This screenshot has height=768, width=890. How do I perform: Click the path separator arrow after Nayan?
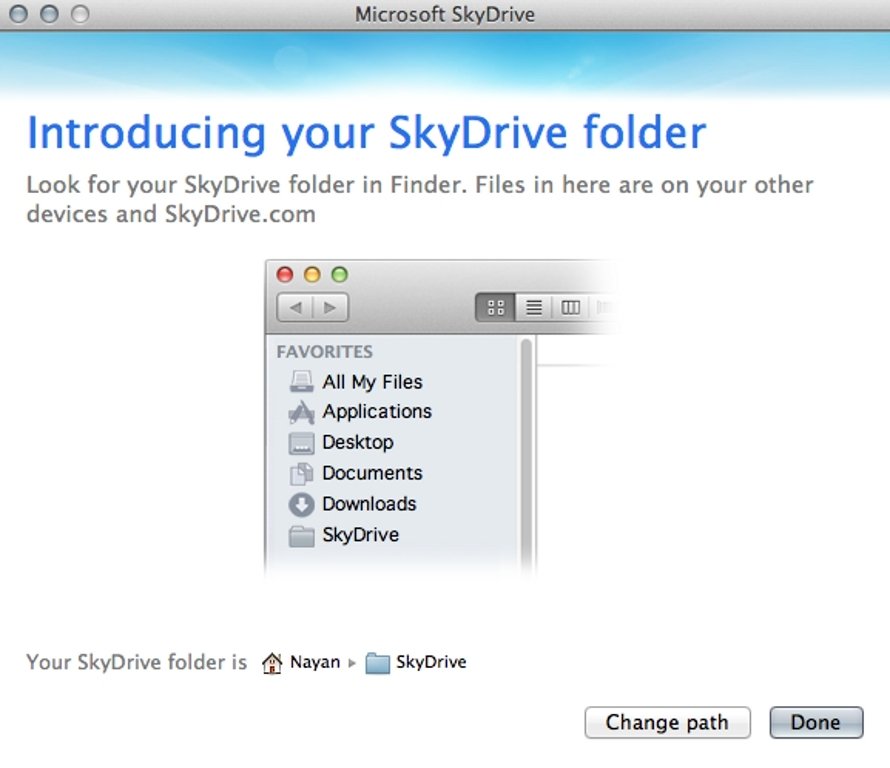pos(352,663)
